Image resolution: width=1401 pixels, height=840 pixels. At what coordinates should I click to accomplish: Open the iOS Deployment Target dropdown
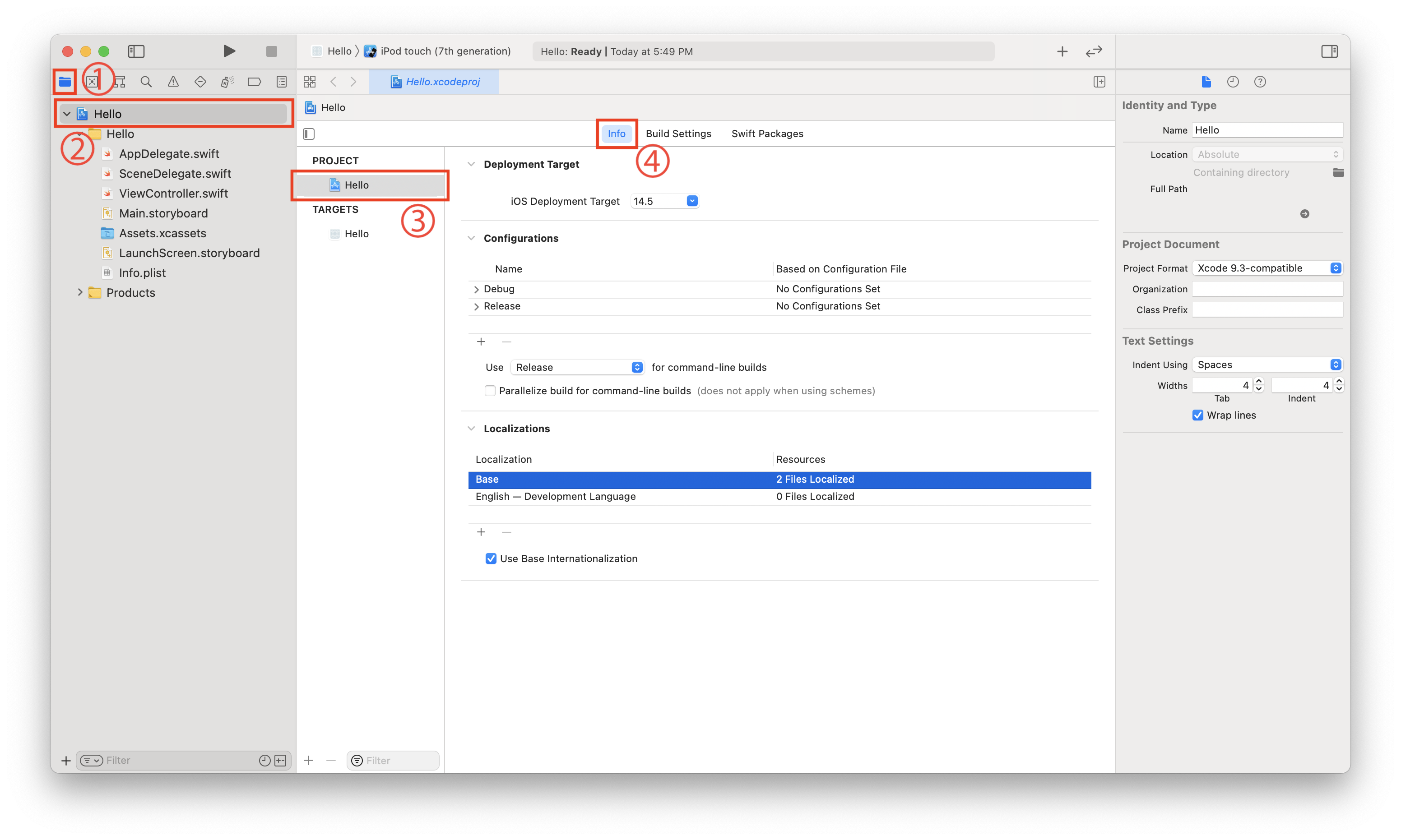point(692,201)
